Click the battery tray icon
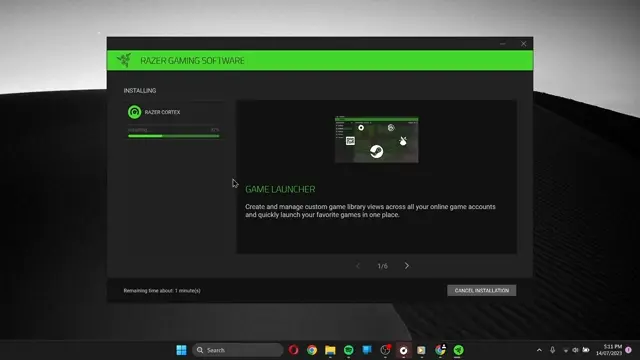The width and height of the screenshot is (640, 360). [586, 350]
